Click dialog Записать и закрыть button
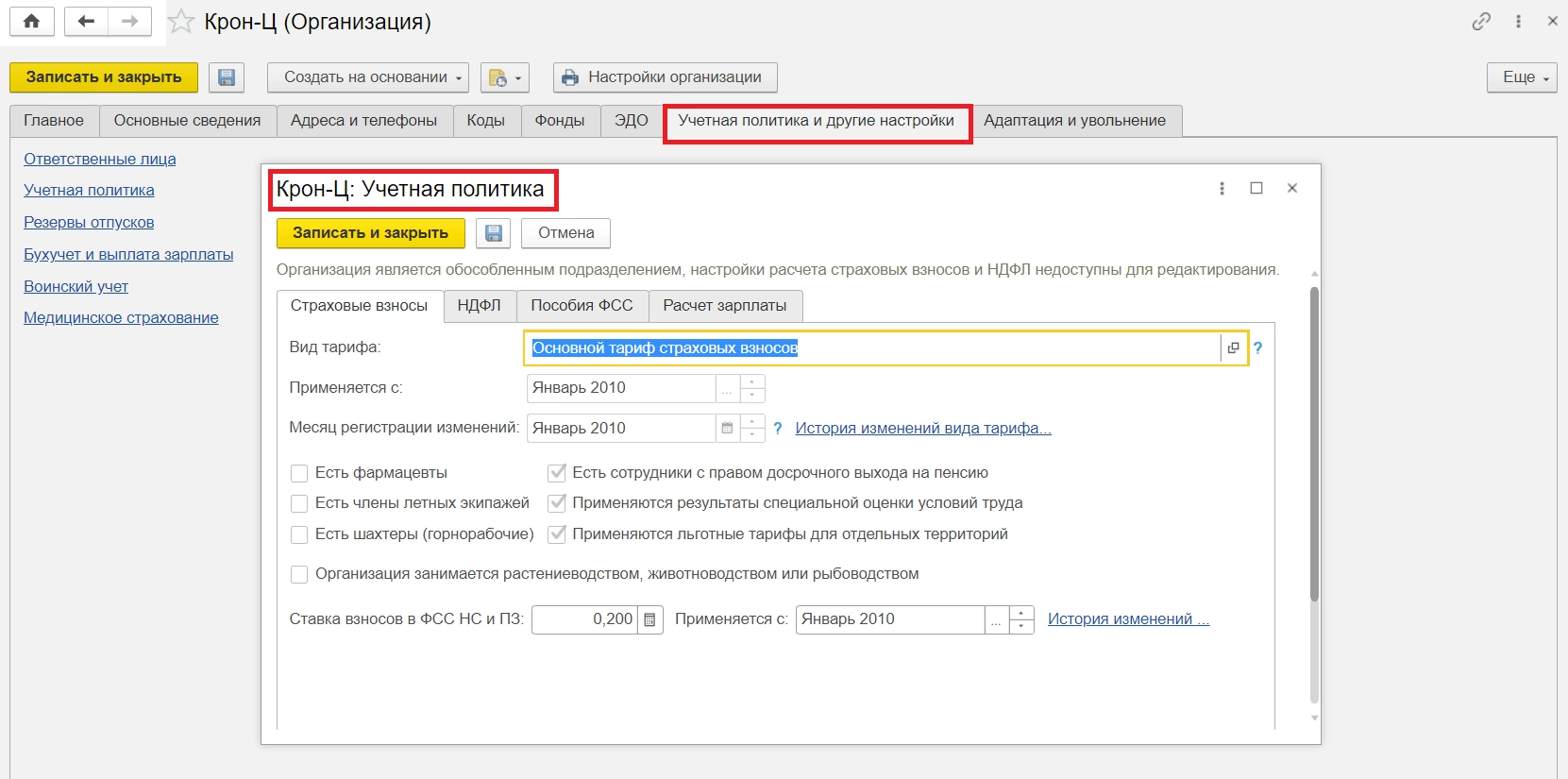This screenshot has height=779, width=1568. [371, 233]
